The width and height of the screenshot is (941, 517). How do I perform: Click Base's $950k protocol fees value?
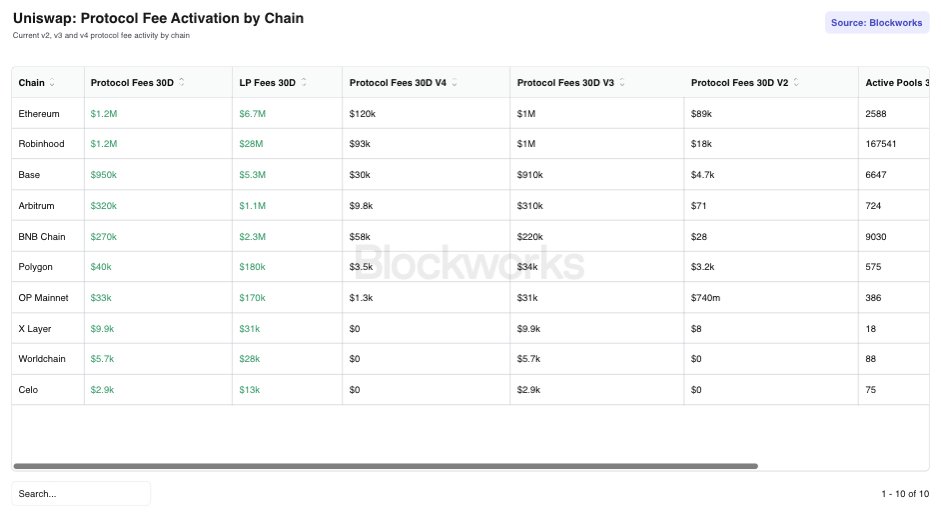click(104, 175)
